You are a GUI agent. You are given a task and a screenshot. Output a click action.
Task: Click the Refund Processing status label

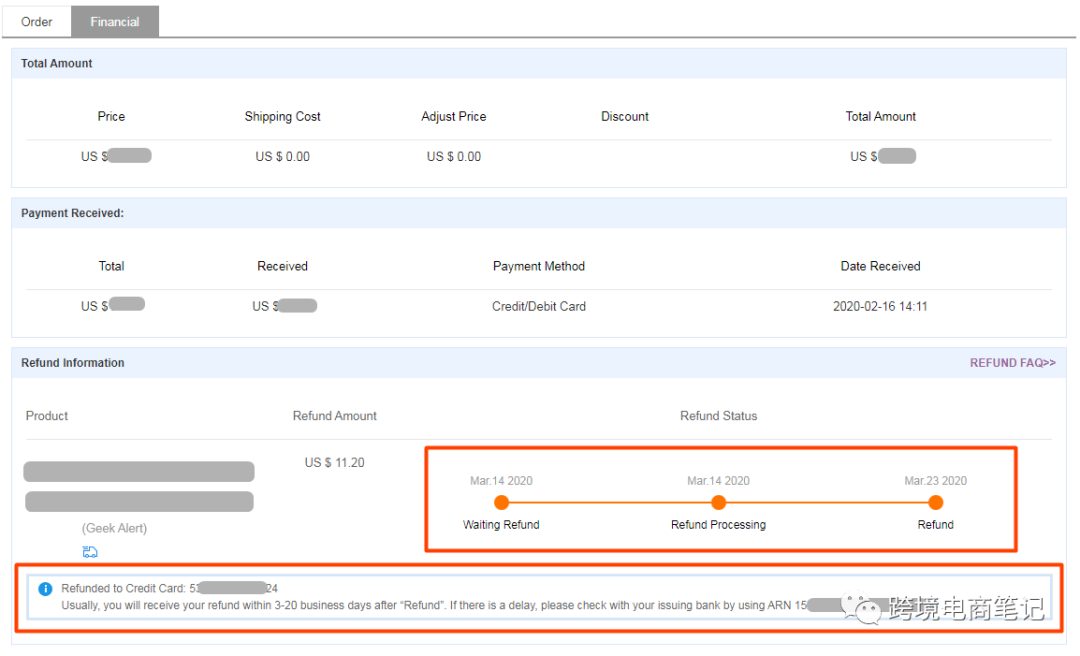coord(718,524)
